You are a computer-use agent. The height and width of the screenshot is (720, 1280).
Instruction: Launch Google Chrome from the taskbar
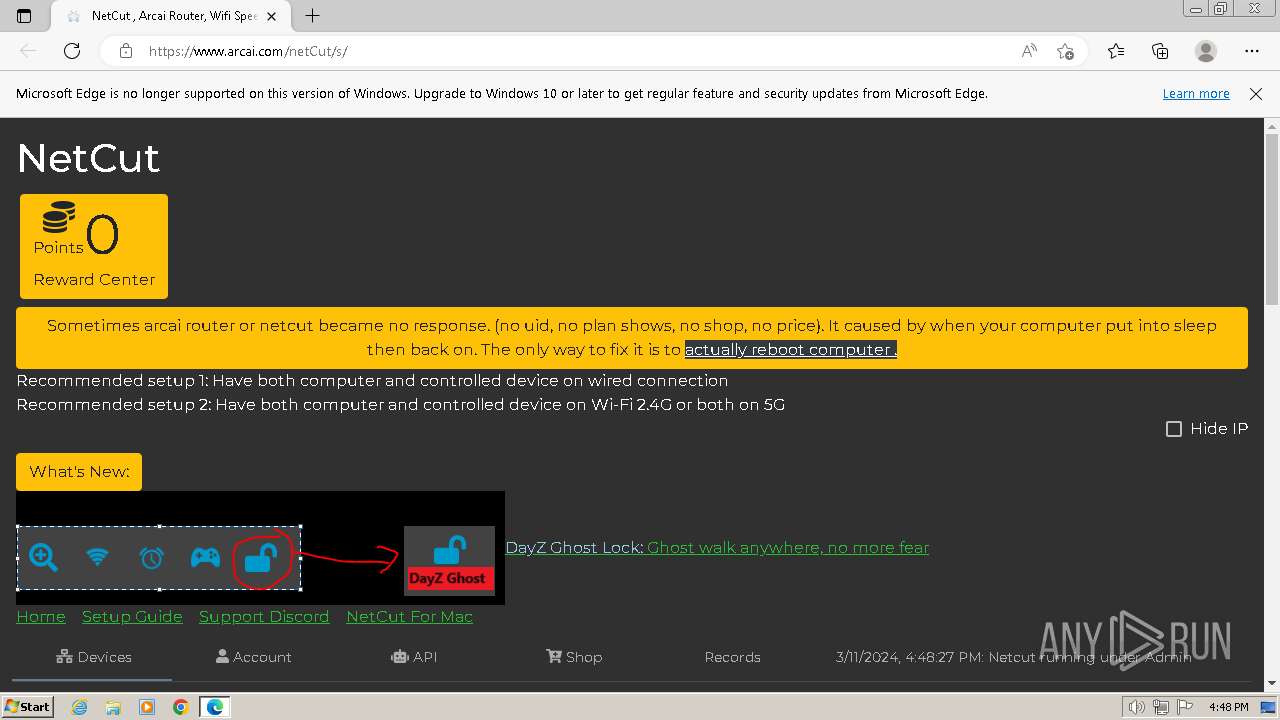(180, 707)
